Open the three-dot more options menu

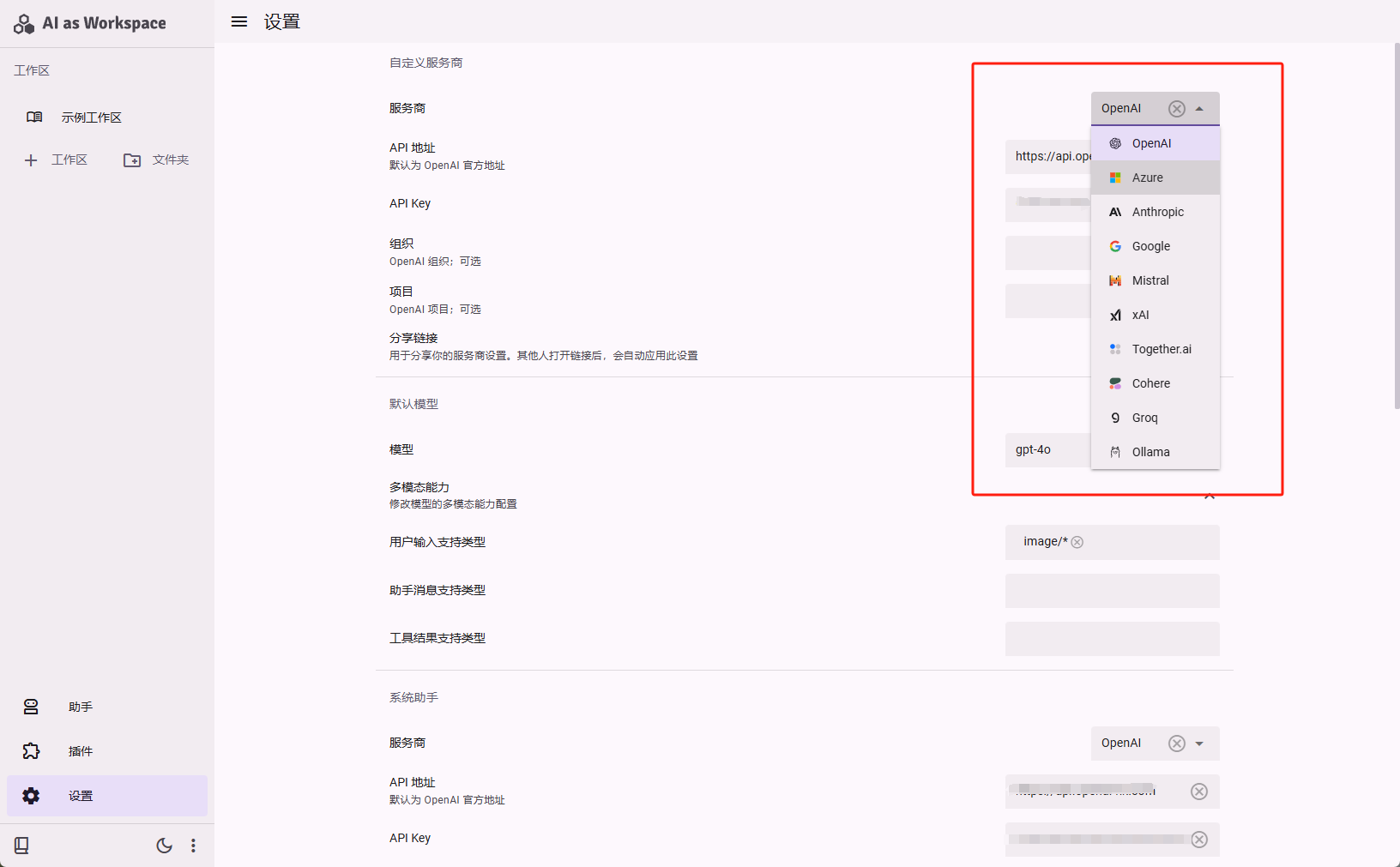(x=193, y=846)
